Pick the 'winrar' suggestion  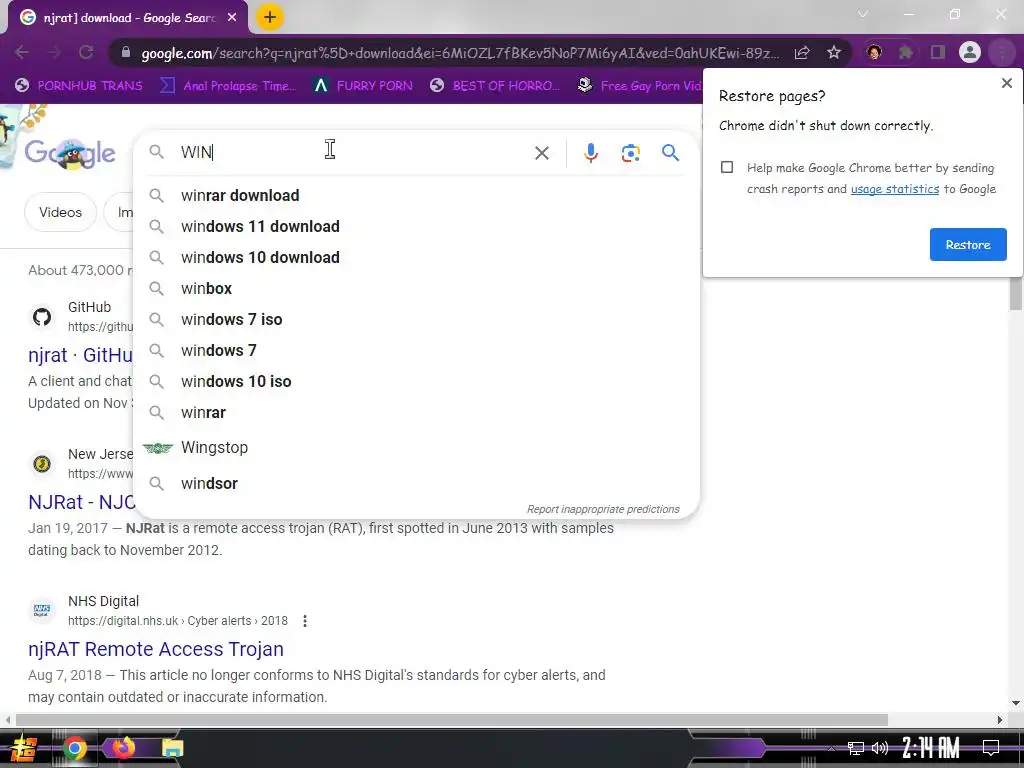[416, 413]
